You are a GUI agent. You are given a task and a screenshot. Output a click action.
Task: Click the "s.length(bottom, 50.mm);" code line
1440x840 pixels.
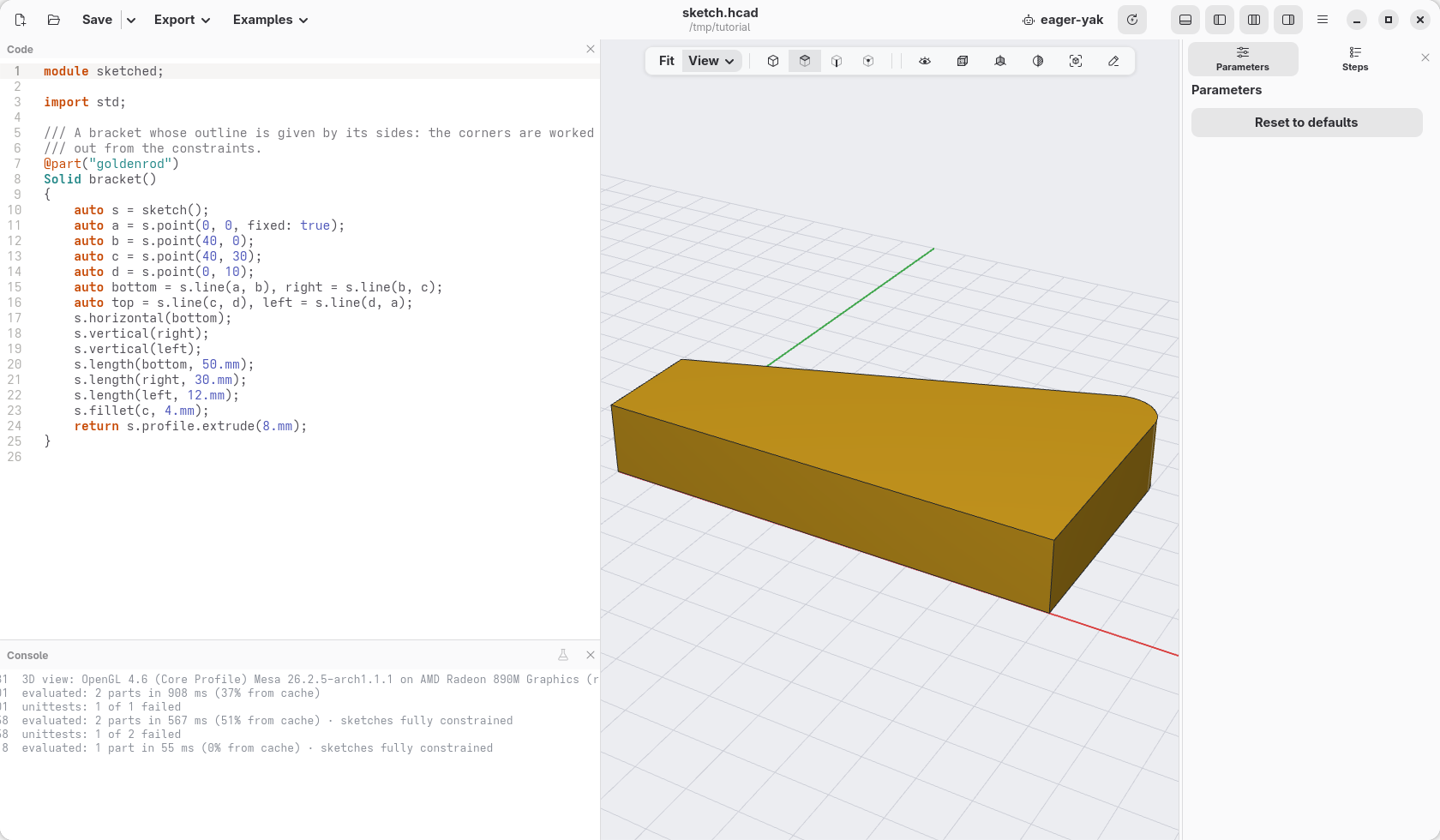(164, 364)
